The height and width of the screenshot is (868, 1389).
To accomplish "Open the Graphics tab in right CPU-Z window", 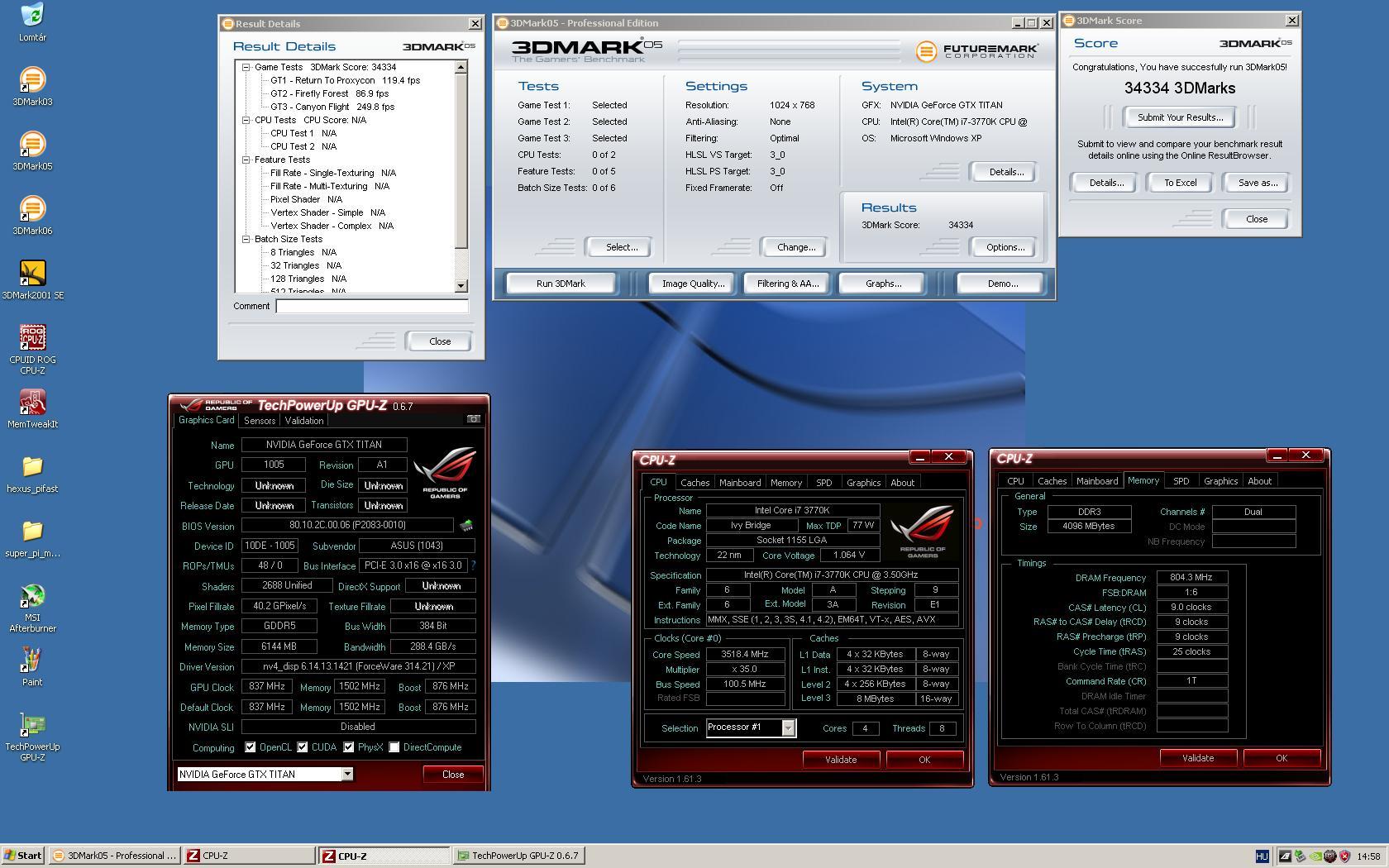I will [1220, 481].
